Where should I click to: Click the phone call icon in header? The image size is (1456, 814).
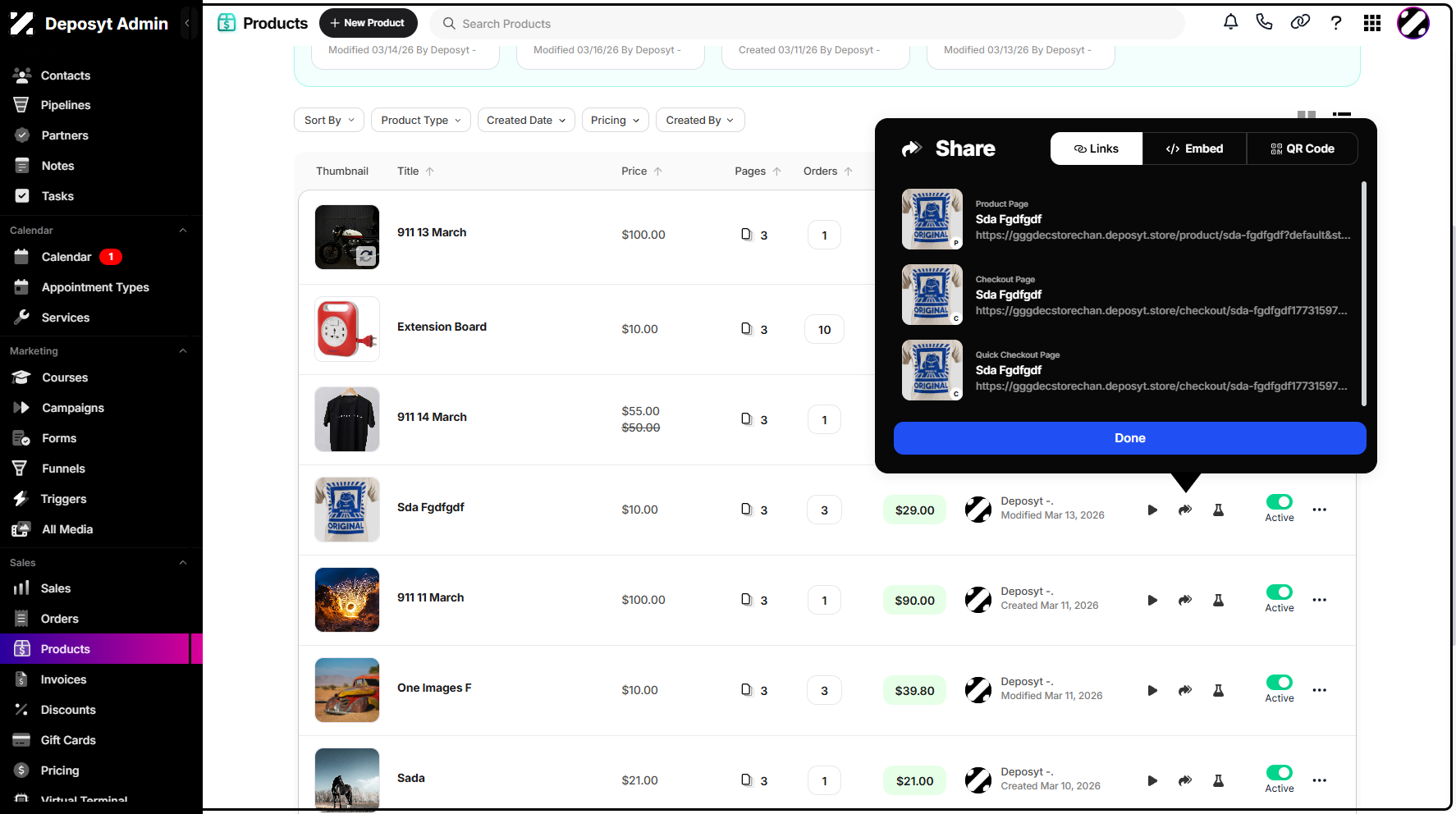click(1264, 22)
